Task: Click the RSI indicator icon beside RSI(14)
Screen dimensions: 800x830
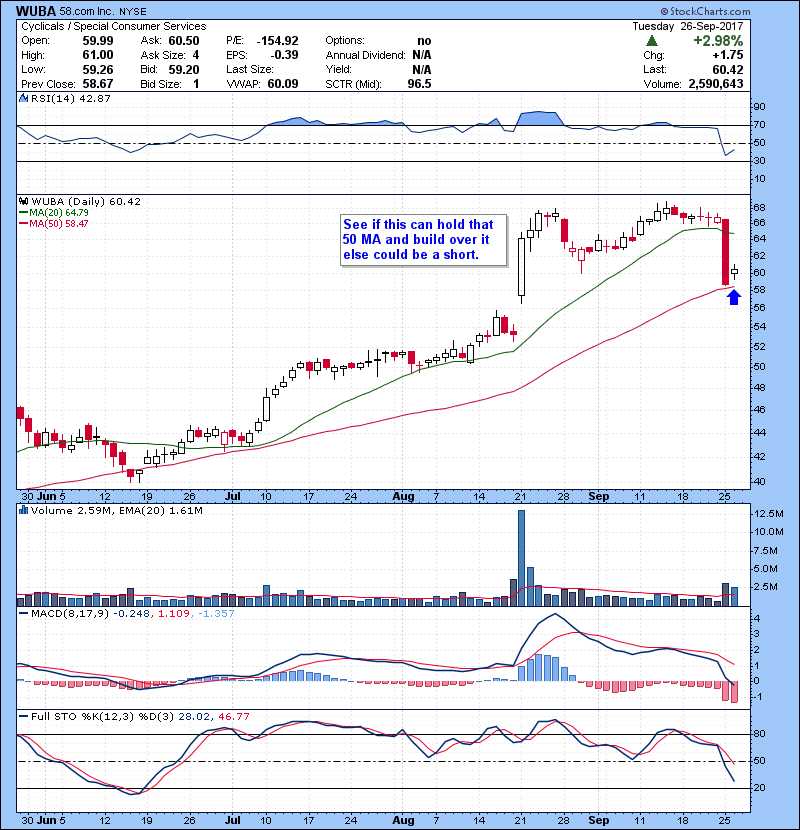Action: tap(23, 98)
